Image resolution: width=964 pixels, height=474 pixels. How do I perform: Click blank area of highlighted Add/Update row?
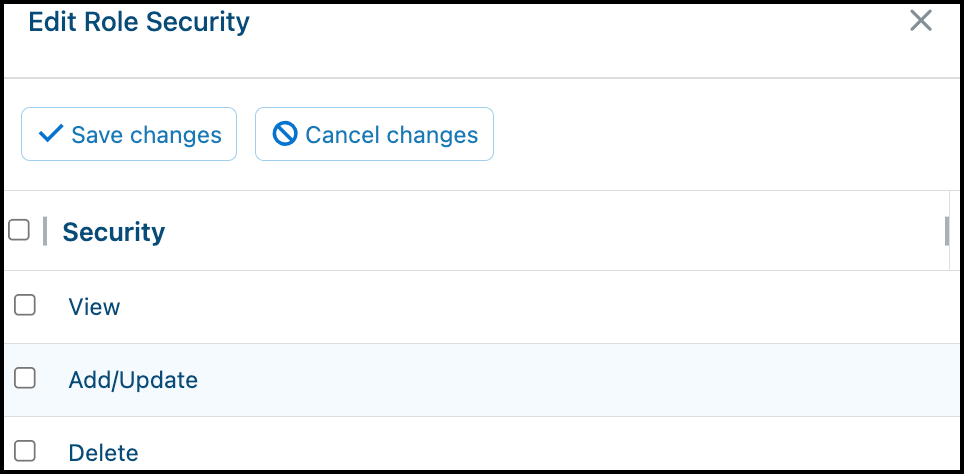pos(553,380)
